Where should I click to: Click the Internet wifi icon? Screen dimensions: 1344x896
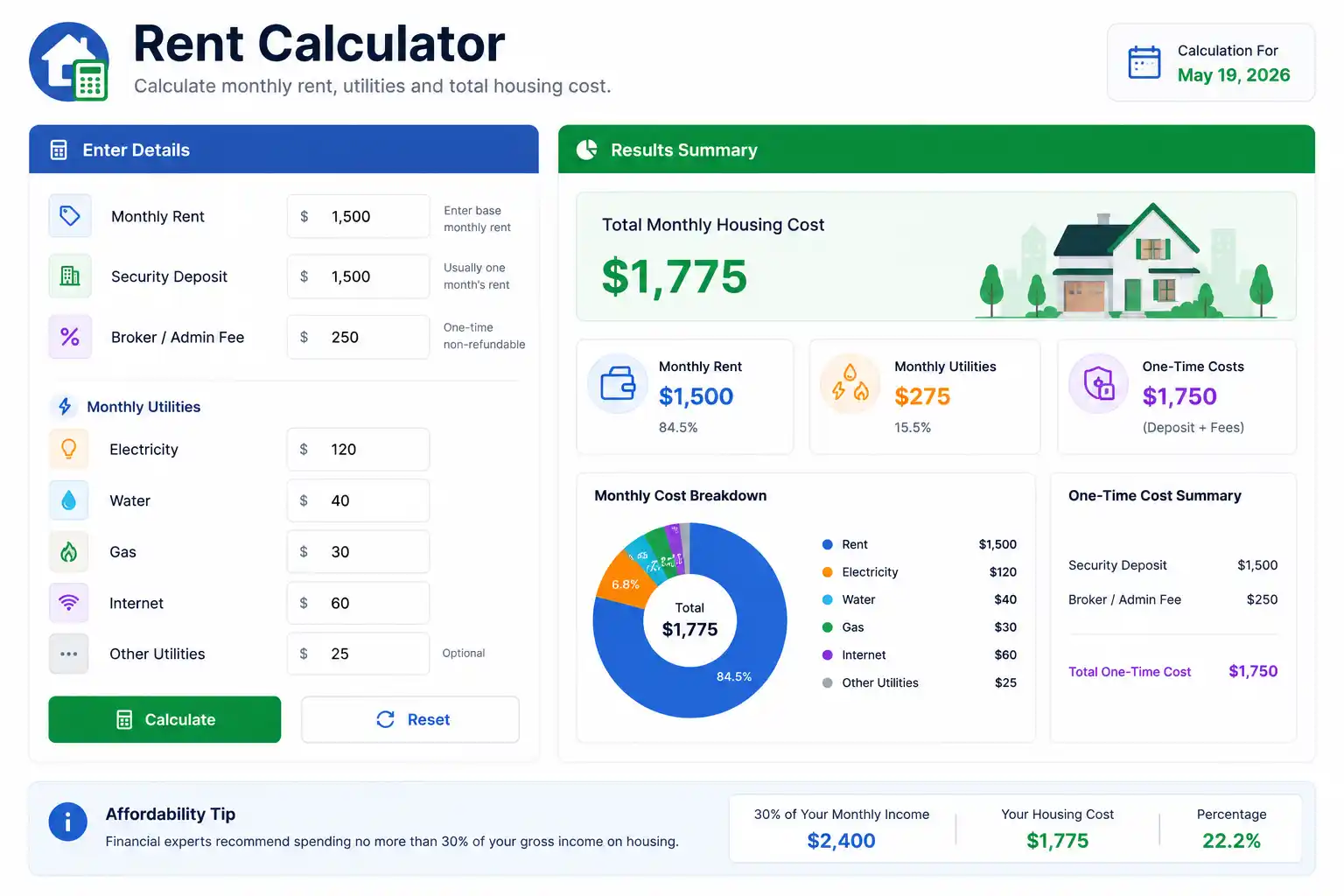69,603
